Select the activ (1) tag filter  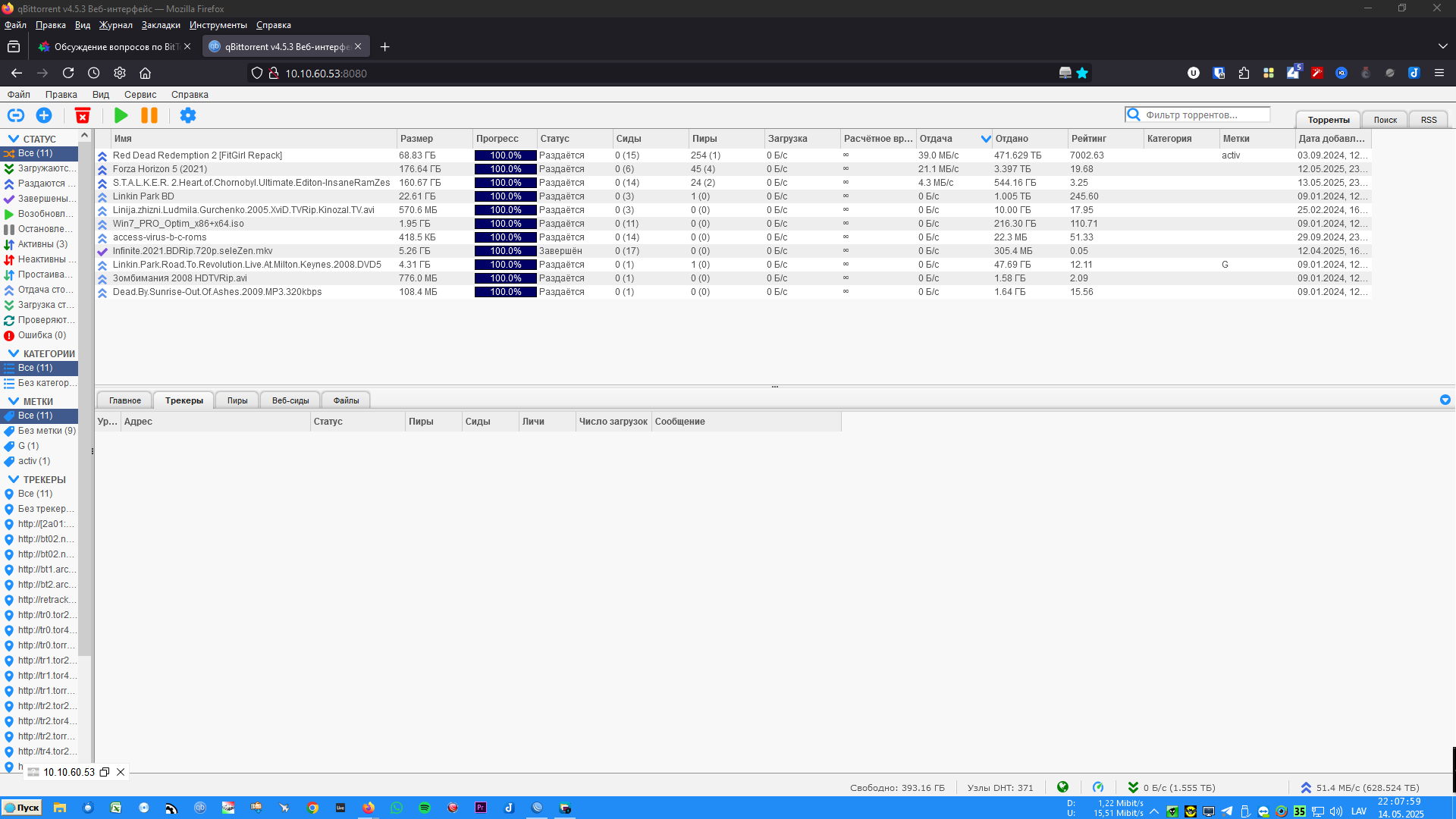pyautogui.click(x=39, y=461)
